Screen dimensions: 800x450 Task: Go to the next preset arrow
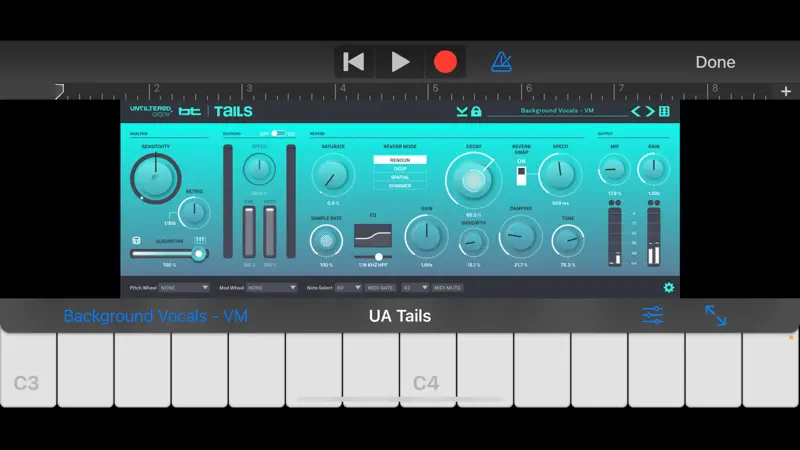click(x=650, y=111)
